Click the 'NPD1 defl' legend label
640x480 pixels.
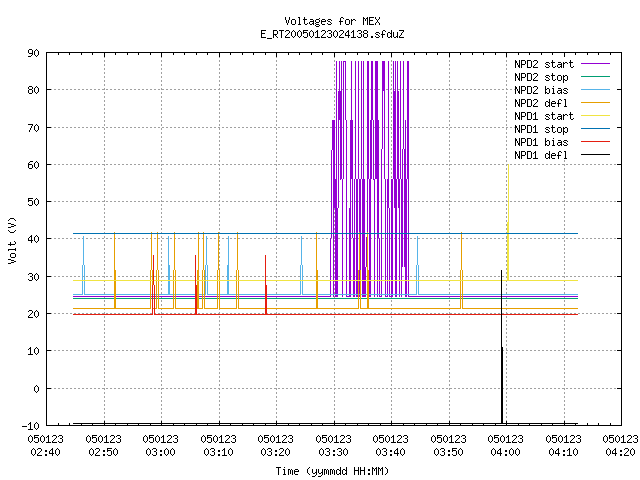(541, 155)
